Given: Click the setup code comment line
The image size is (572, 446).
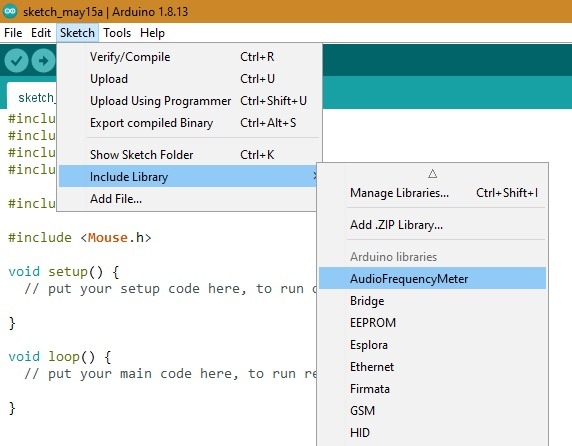Looking at the screenshot, I should 170,289.
